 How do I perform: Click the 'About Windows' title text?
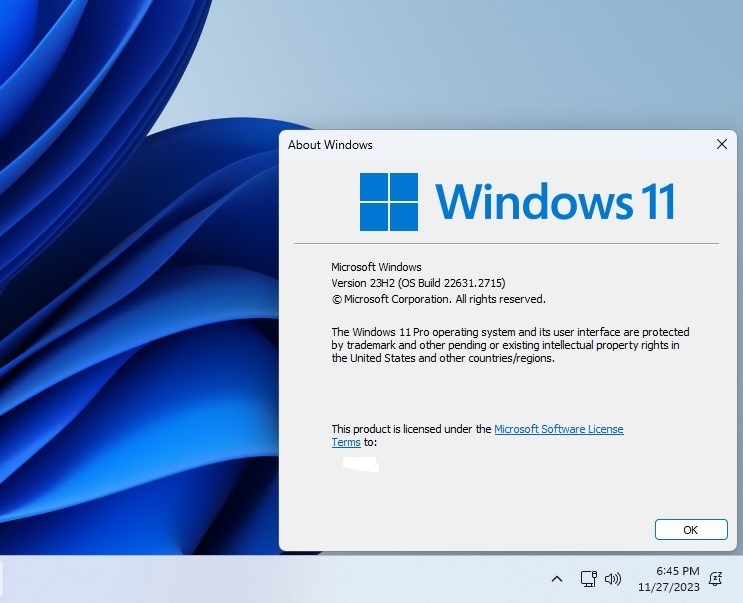[330, 144]
